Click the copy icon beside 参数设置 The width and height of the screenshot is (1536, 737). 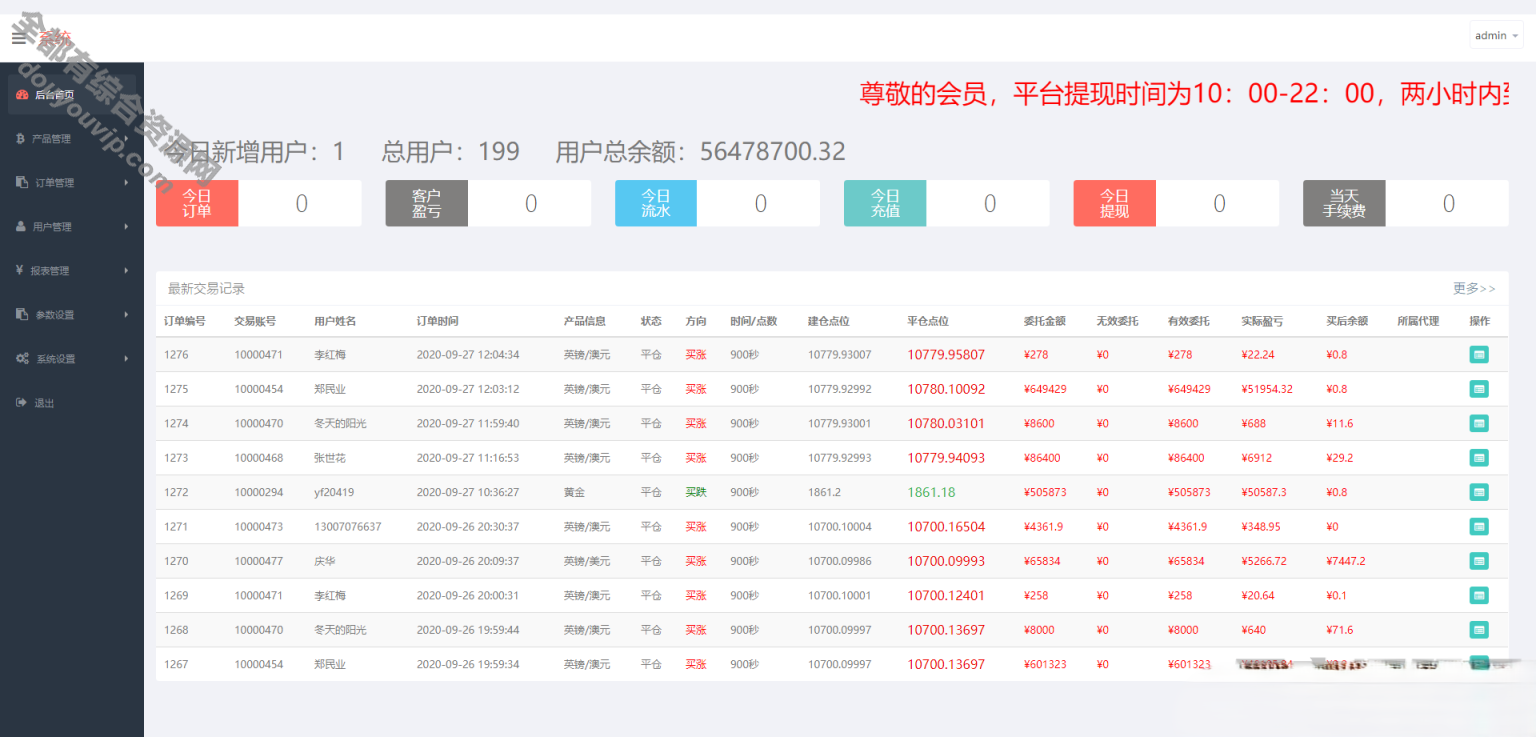click(22, 314)
